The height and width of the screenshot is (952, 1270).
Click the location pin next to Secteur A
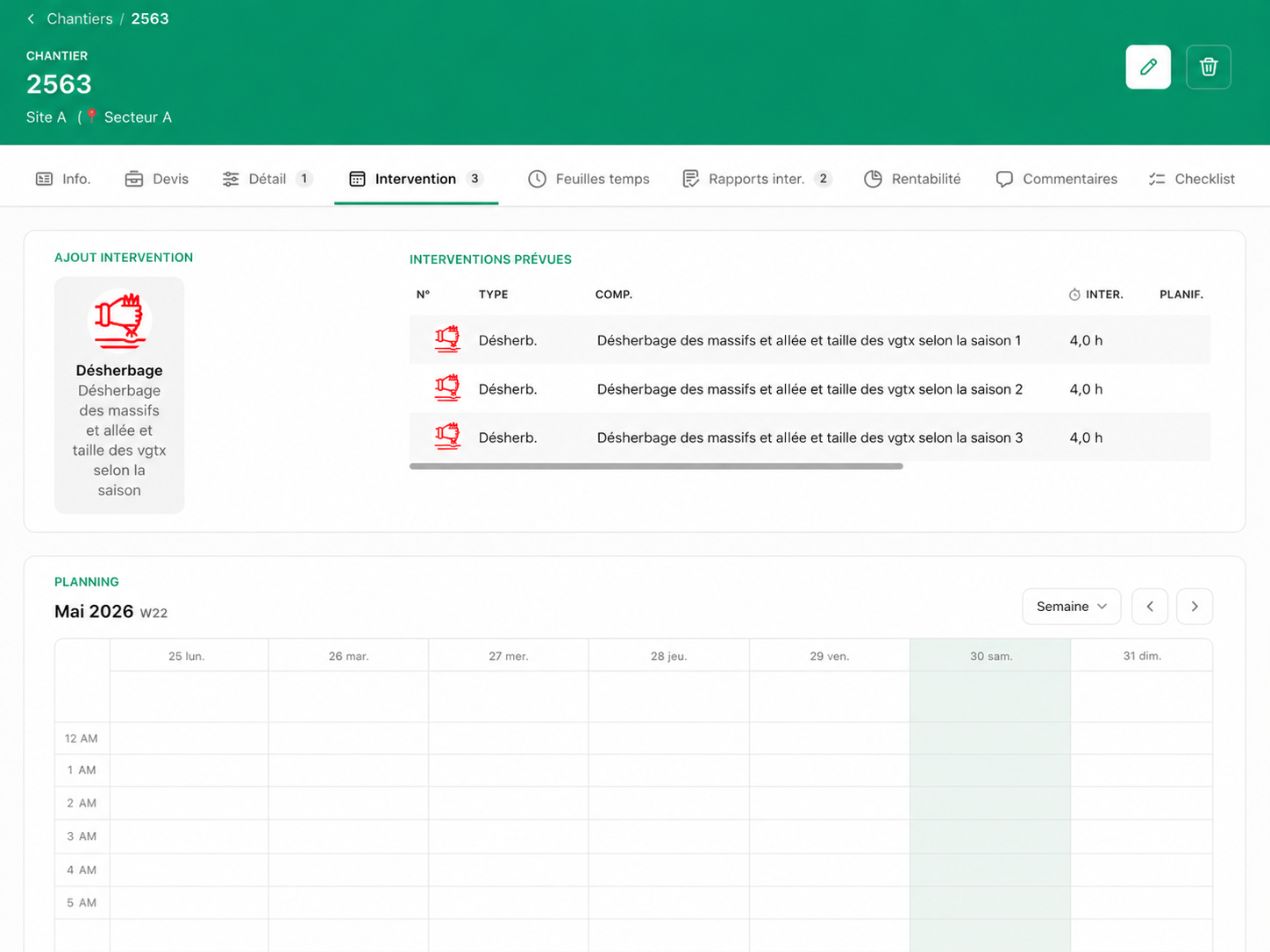(91, 116)
